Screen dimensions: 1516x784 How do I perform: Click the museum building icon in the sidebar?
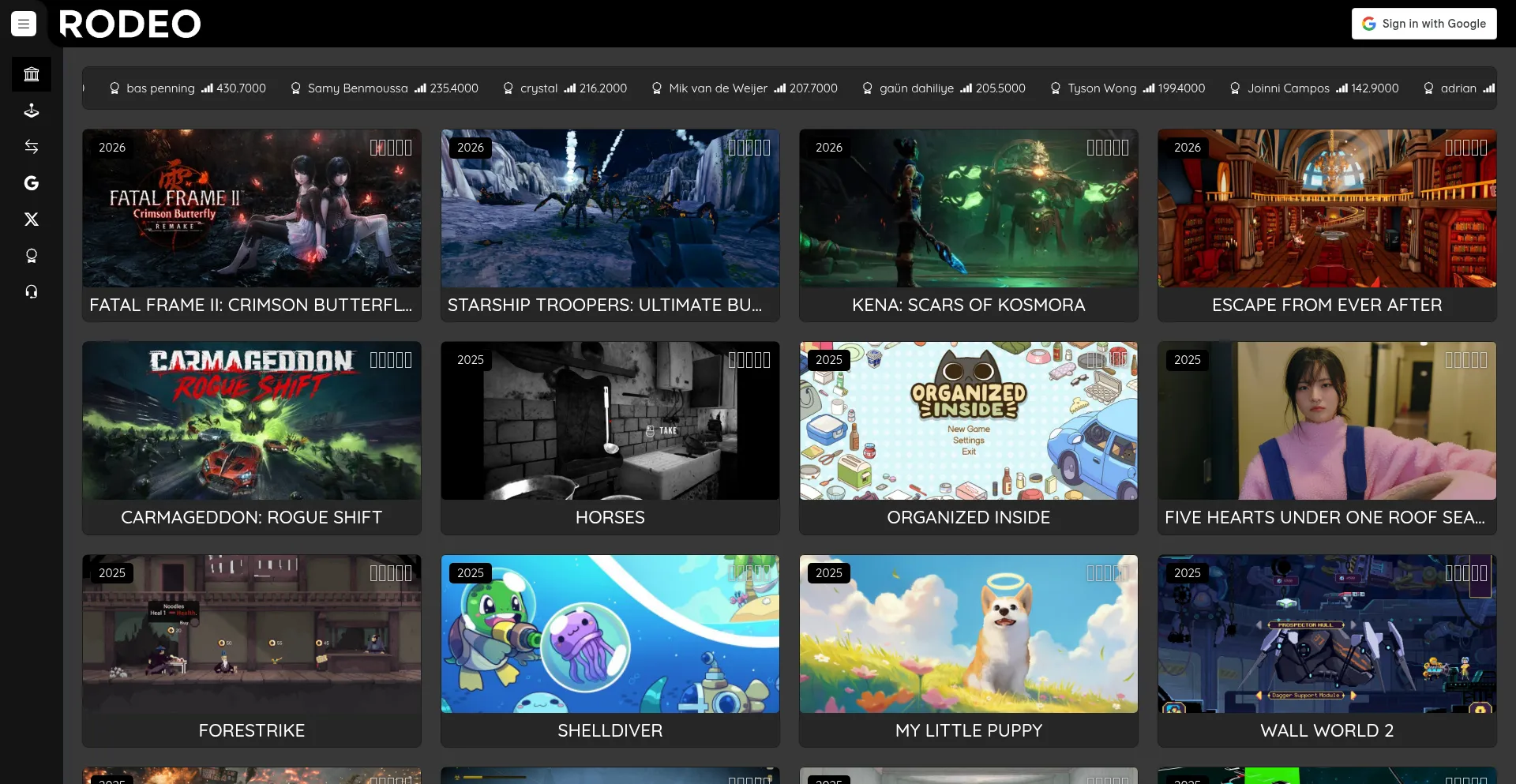(x=32, y=74)
